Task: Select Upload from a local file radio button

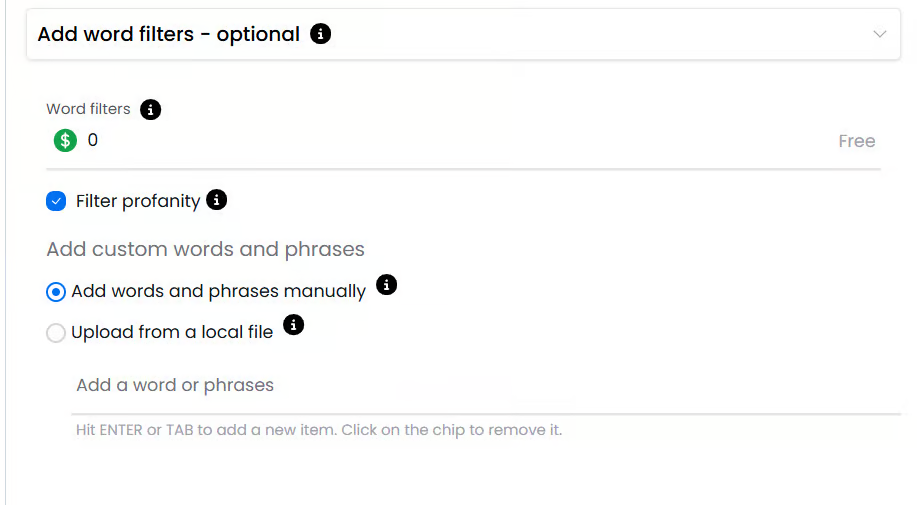Action: pos(56,333)
